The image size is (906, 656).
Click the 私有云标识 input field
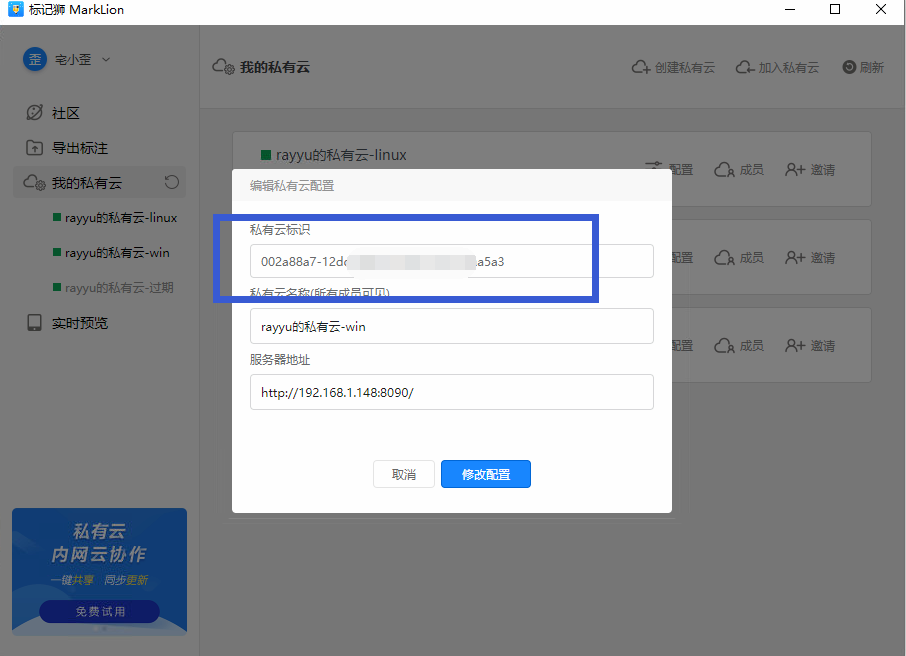pos(452,261)
